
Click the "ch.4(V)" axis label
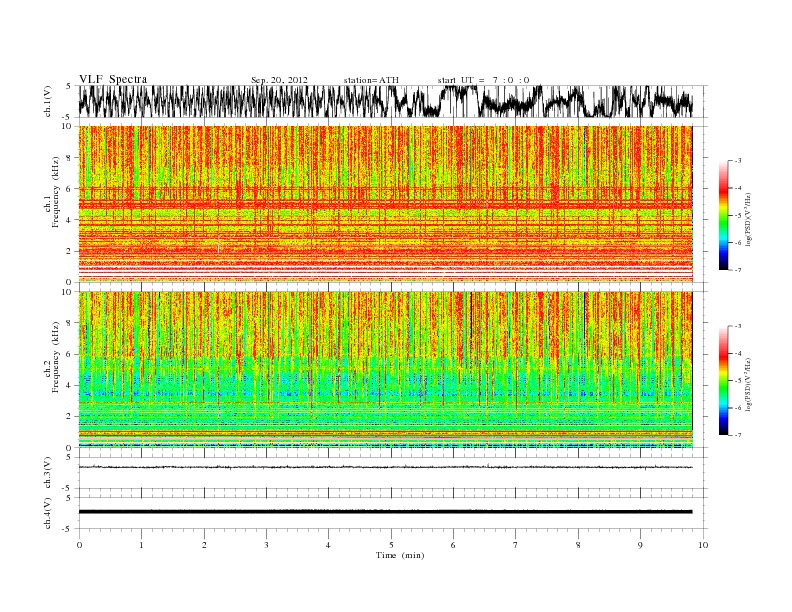pos(48,513)
